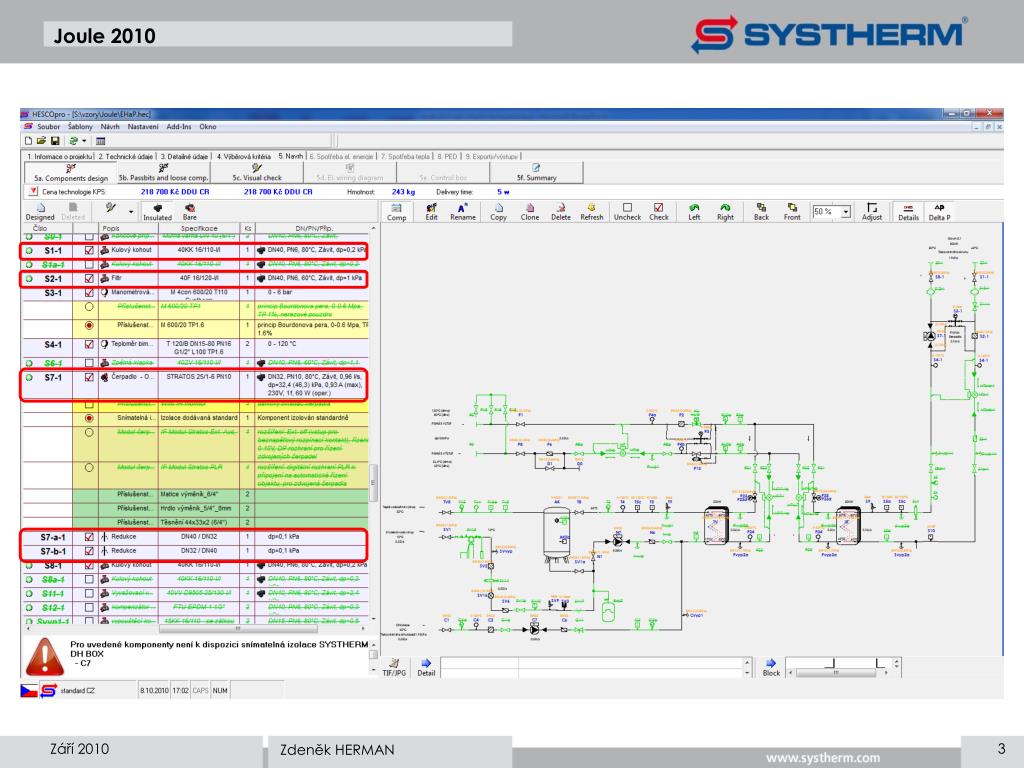Enable checkbox for struck-through row S8a-1
This screenshot has width=1024, height=768.
tap(89, 579)
